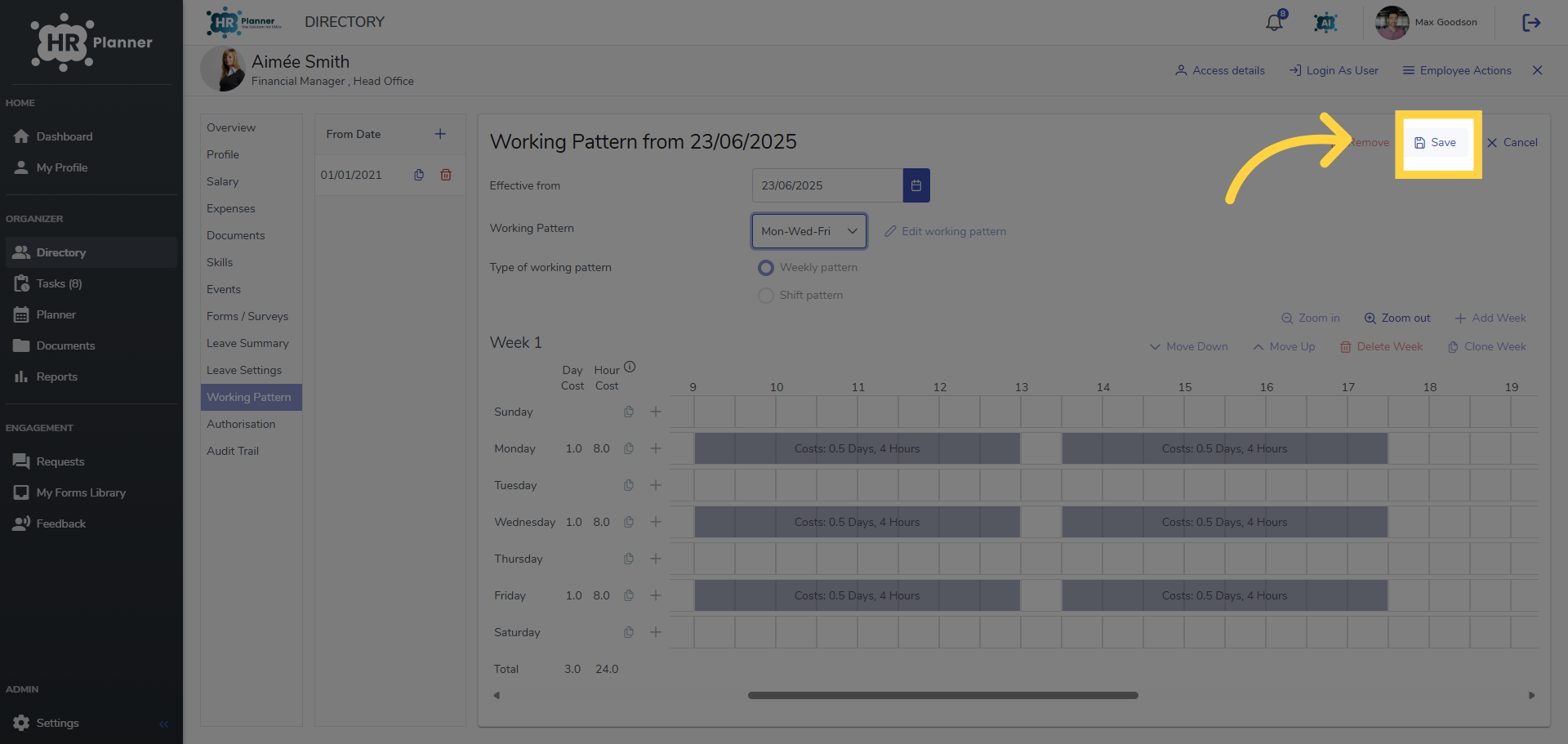Delete the 01/01/2021 working pattern entry

(x=446, y=175)
